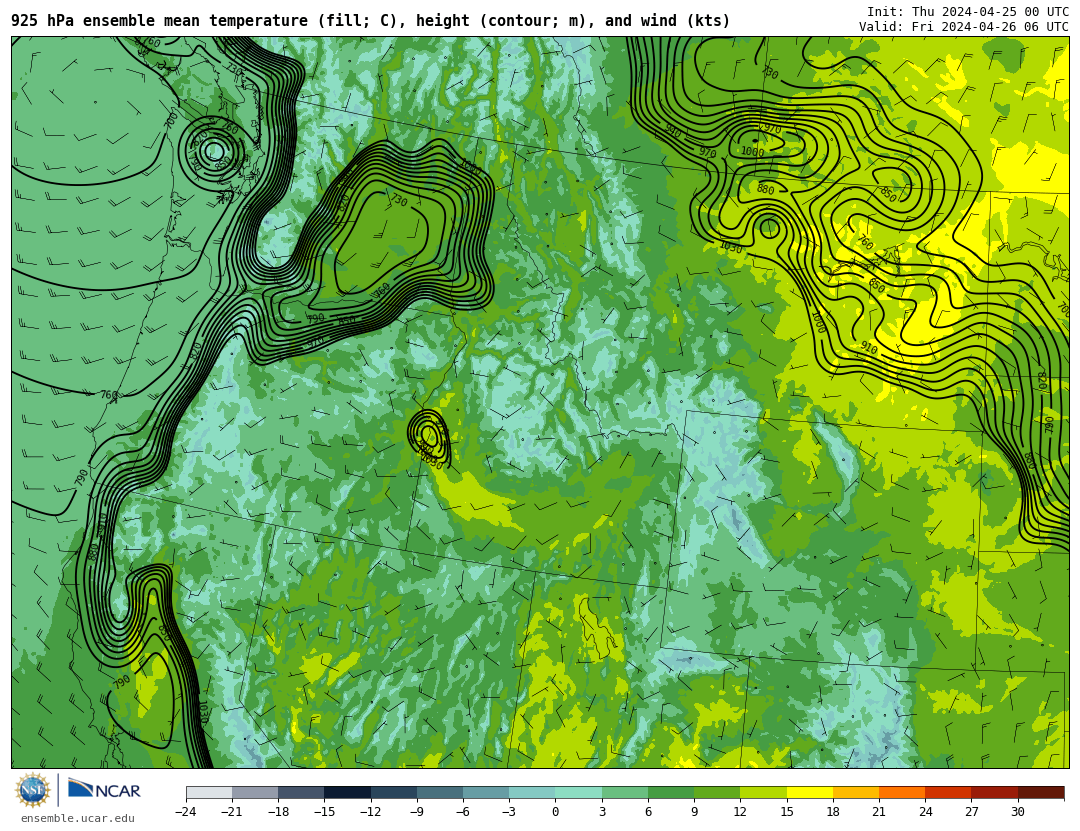This screenshot has height=831, width=1080.
Task: Click the -6 colorbar tick label
Action: 464,812
